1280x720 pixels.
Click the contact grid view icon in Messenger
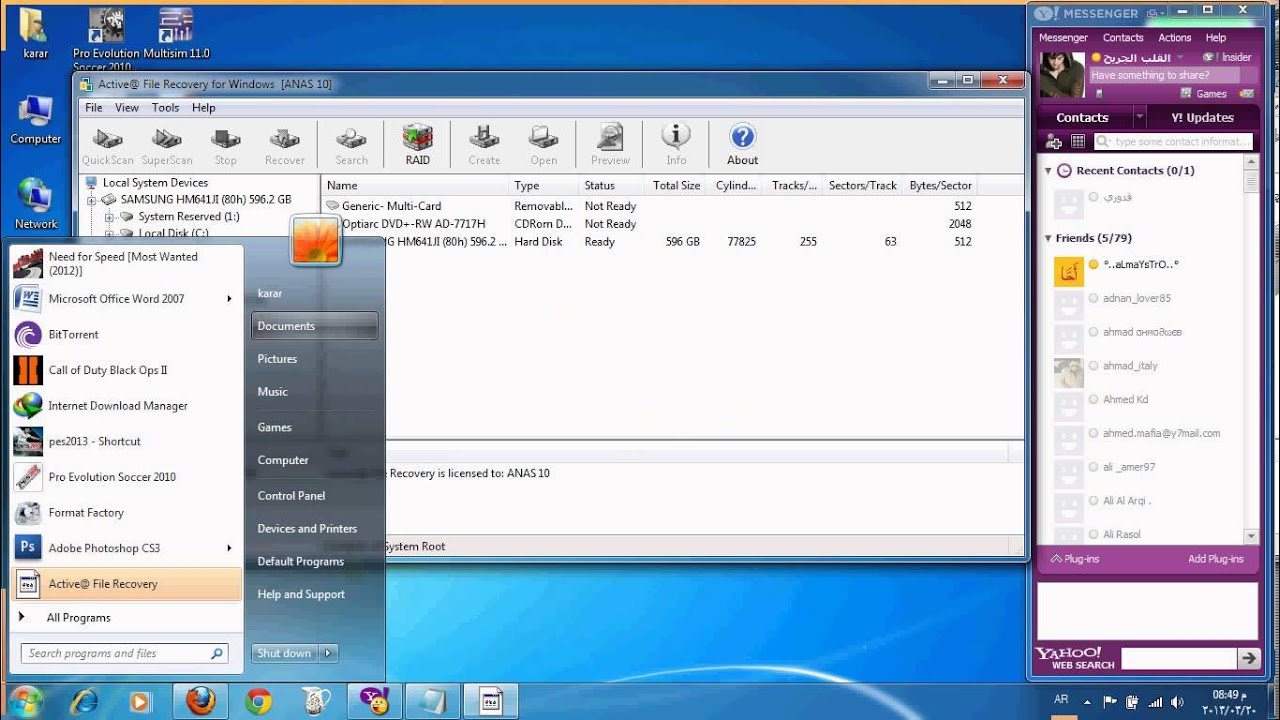coord(1078,142)
